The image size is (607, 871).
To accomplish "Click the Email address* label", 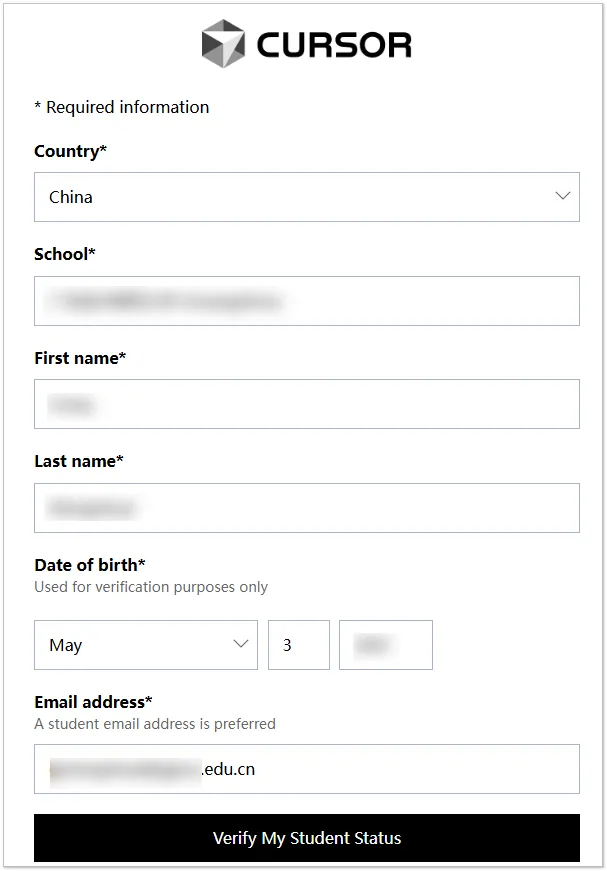I will click(93, 702).
